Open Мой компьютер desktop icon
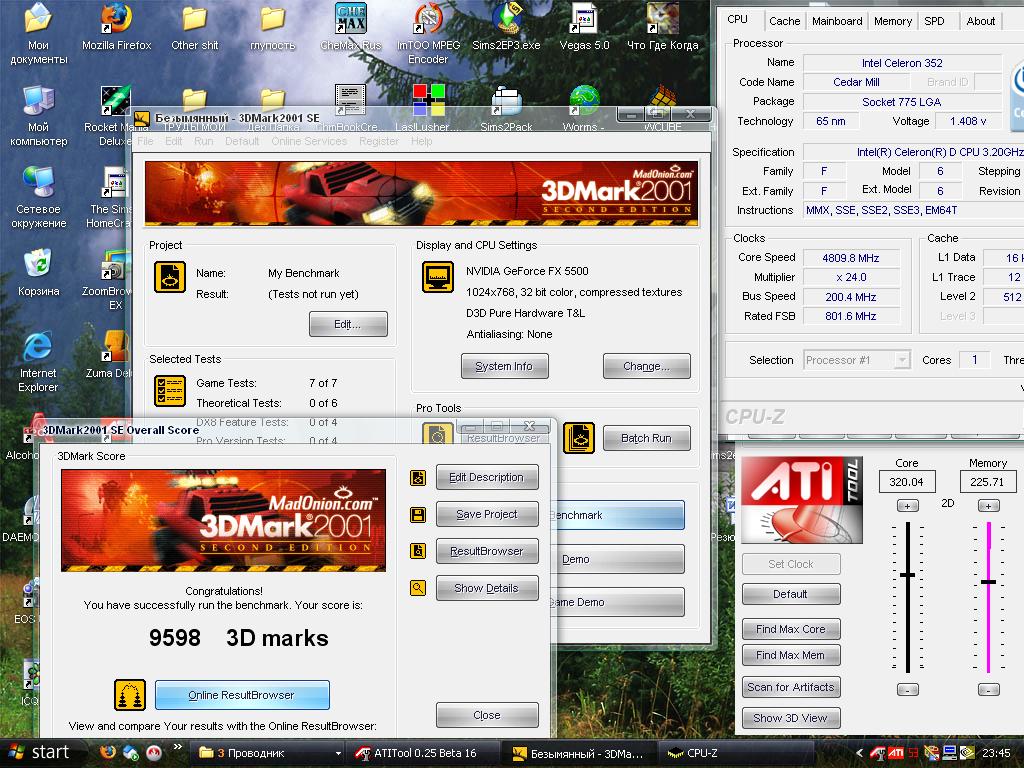 [x=39, y=116]
